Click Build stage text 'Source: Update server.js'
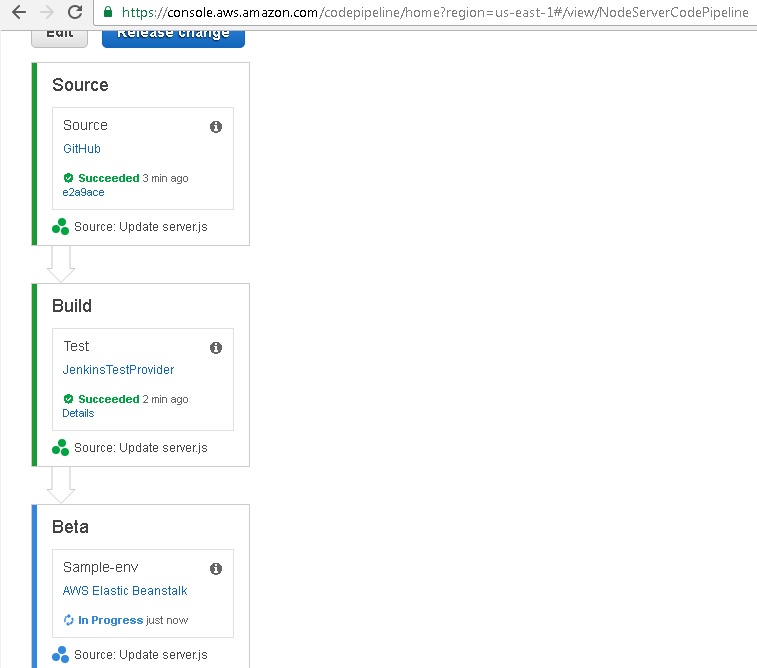 coord(140,448)
